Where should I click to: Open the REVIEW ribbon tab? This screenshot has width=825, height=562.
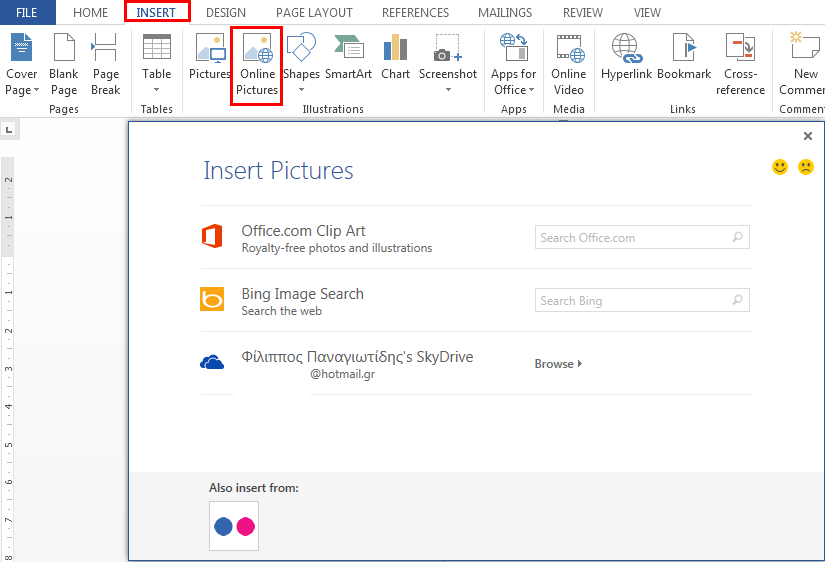(583, 13)
